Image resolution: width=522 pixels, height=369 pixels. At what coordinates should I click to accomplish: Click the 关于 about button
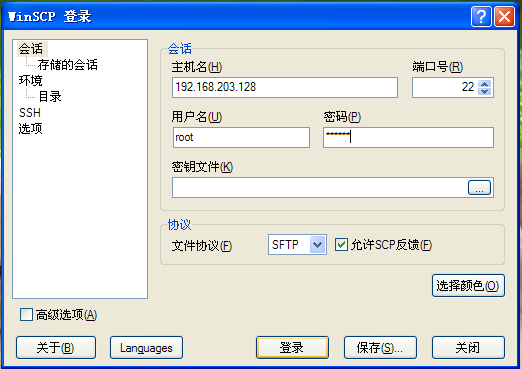56,348
